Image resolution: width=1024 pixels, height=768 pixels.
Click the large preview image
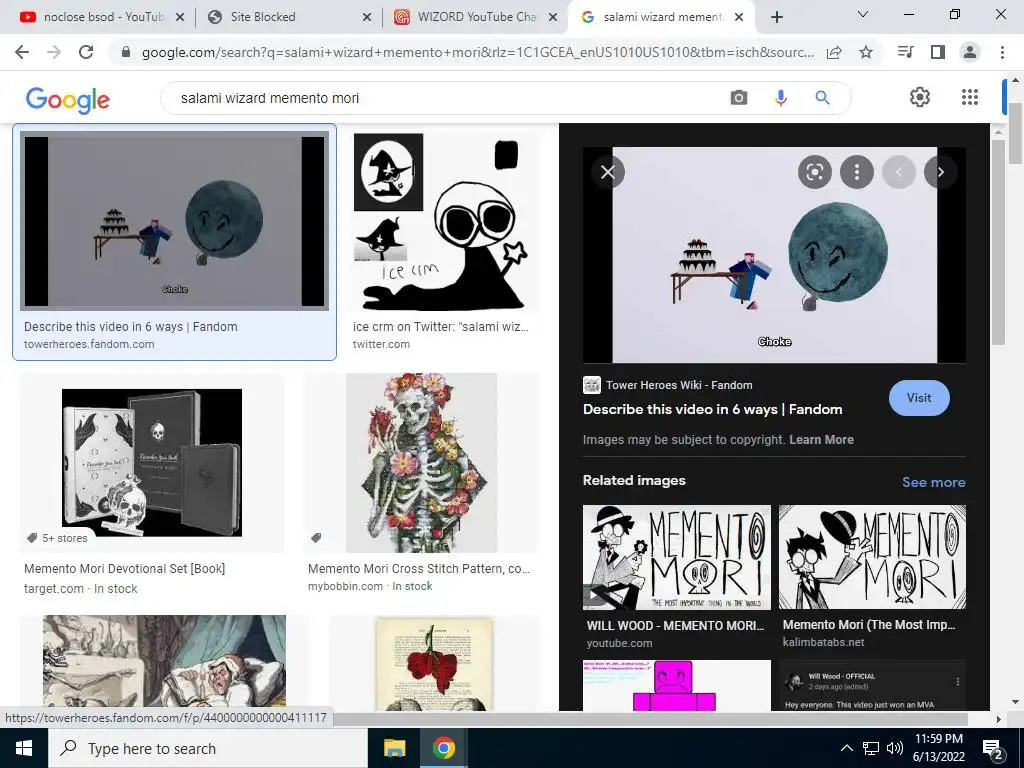tap(774, 255)
